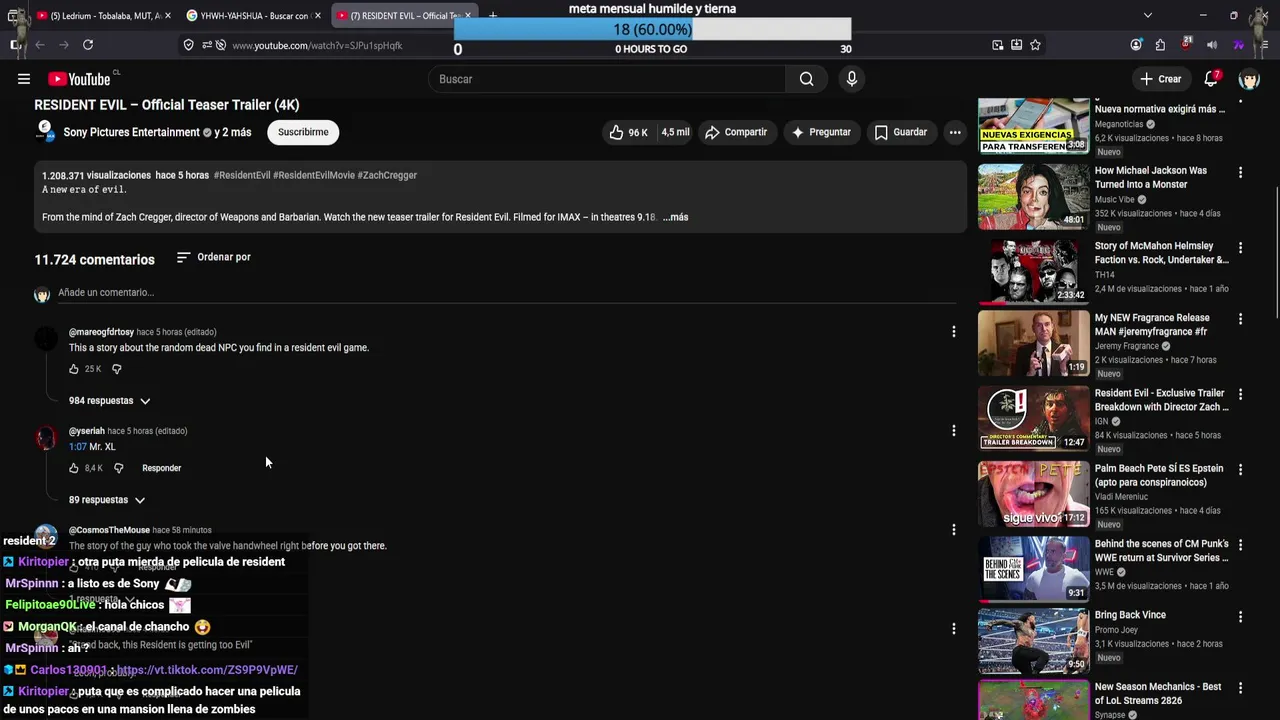Open more video actions (three dots)

pyautogui.click(x=955, y=132)
